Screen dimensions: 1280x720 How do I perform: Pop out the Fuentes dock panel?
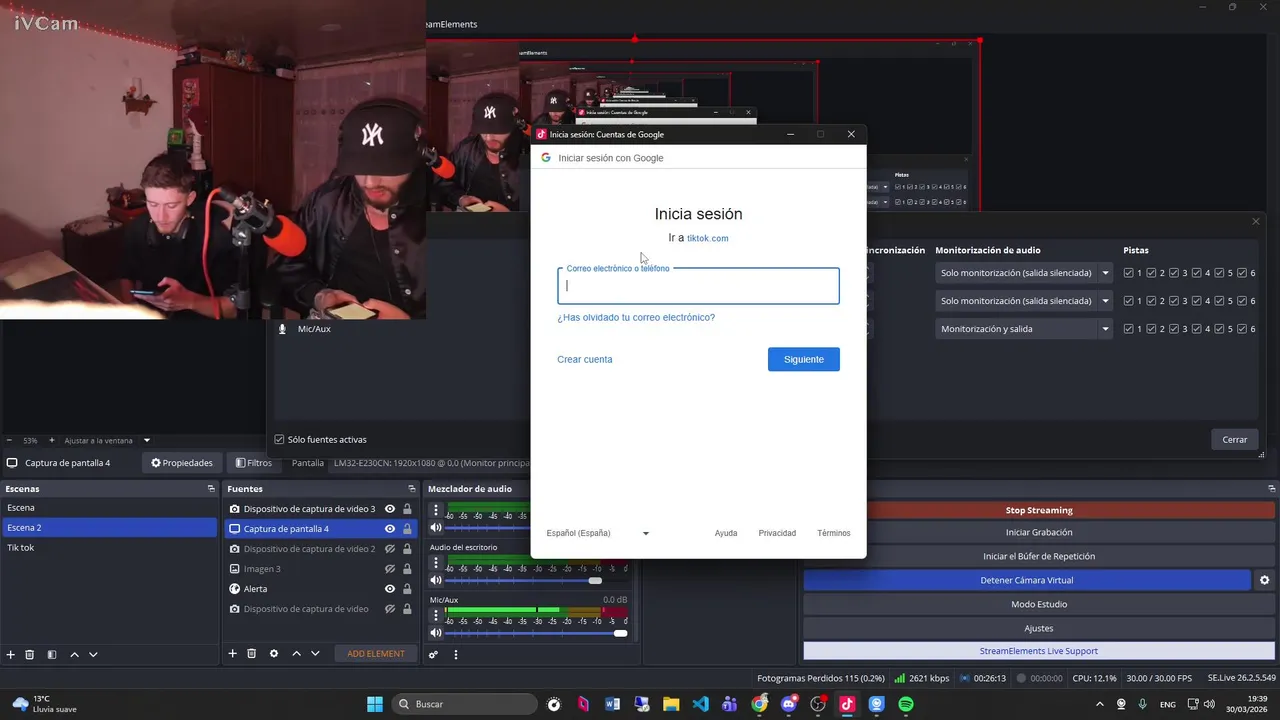(x=411, y=489)
